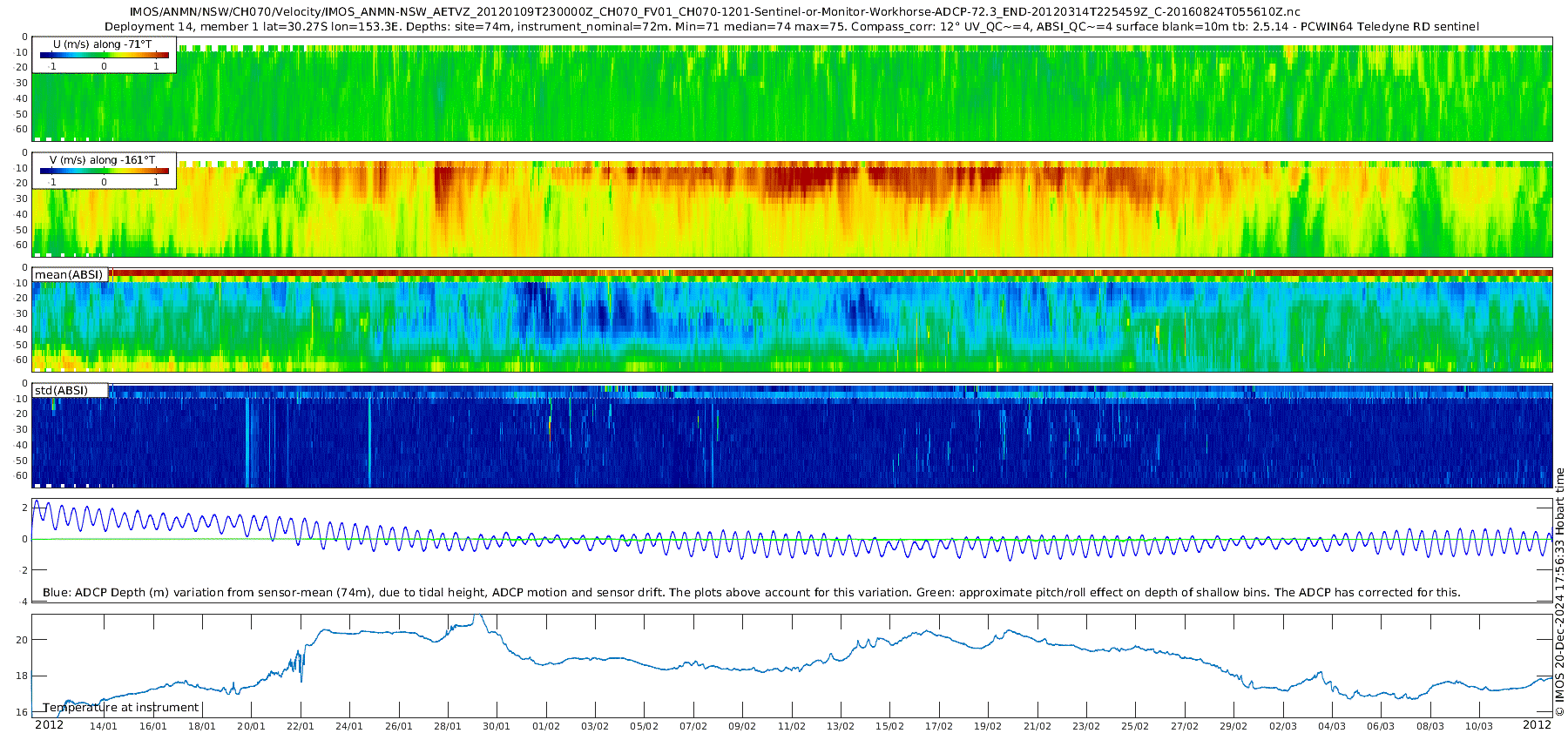Screen dimensions: 1568x740
Task: Click the 15/02 date tick label
Action: coord(889,726)
